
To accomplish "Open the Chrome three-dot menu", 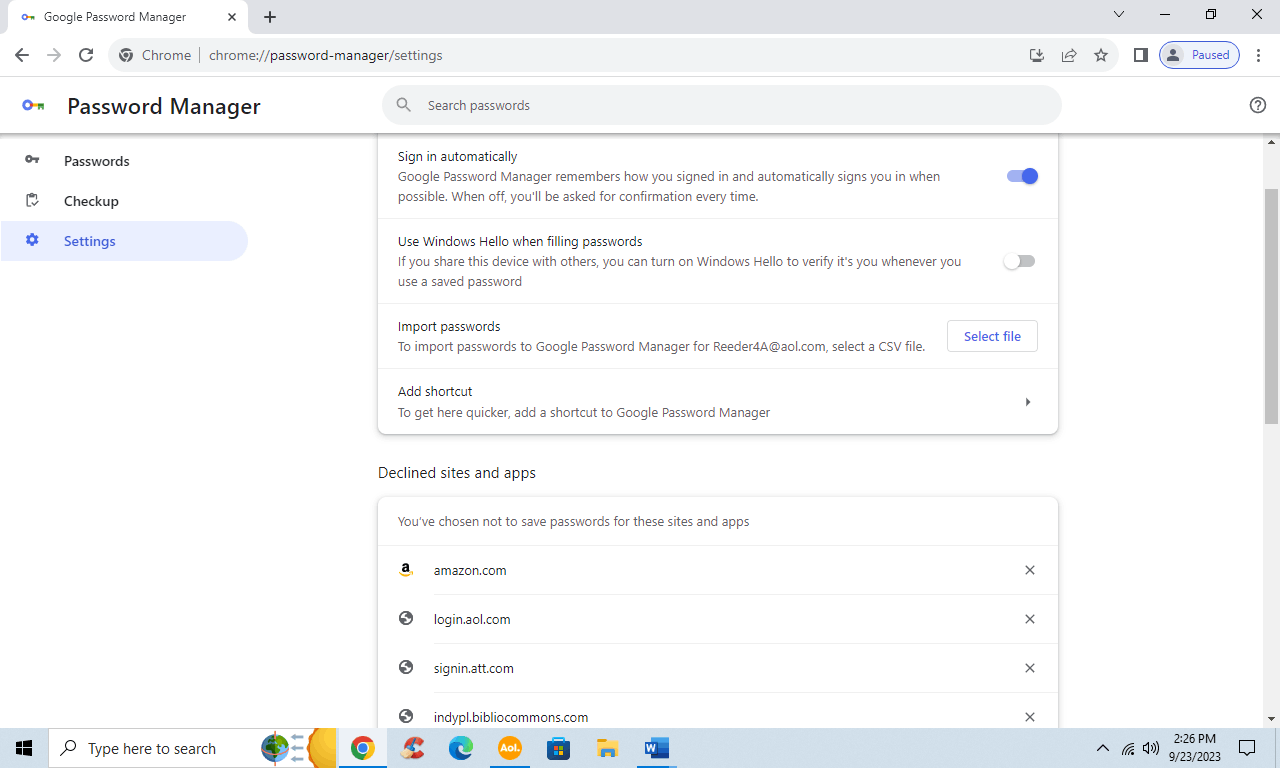I will click(x=1258, y=55).
